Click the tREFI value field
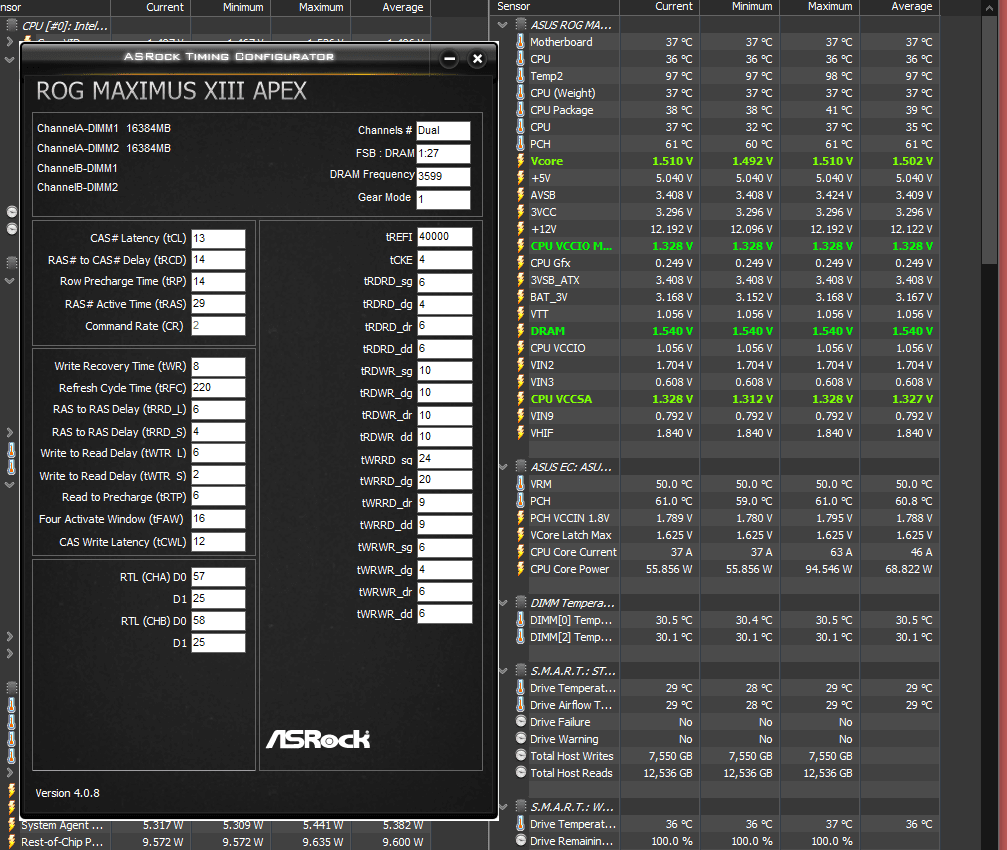This screenshot has height=850, width=1007. point(444,237)
